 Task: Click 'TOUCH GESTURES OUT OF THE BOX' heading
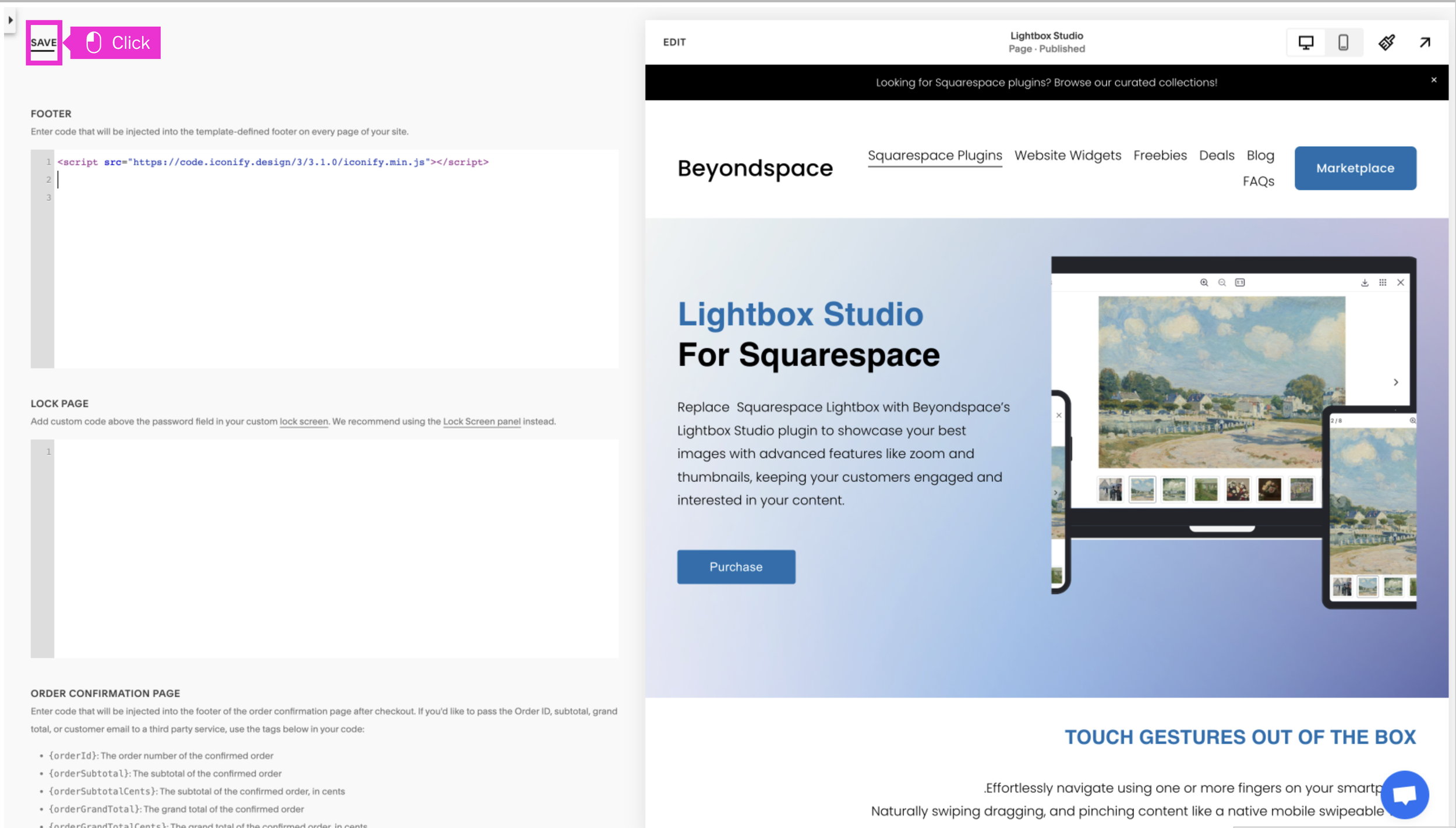[1240, 737]
